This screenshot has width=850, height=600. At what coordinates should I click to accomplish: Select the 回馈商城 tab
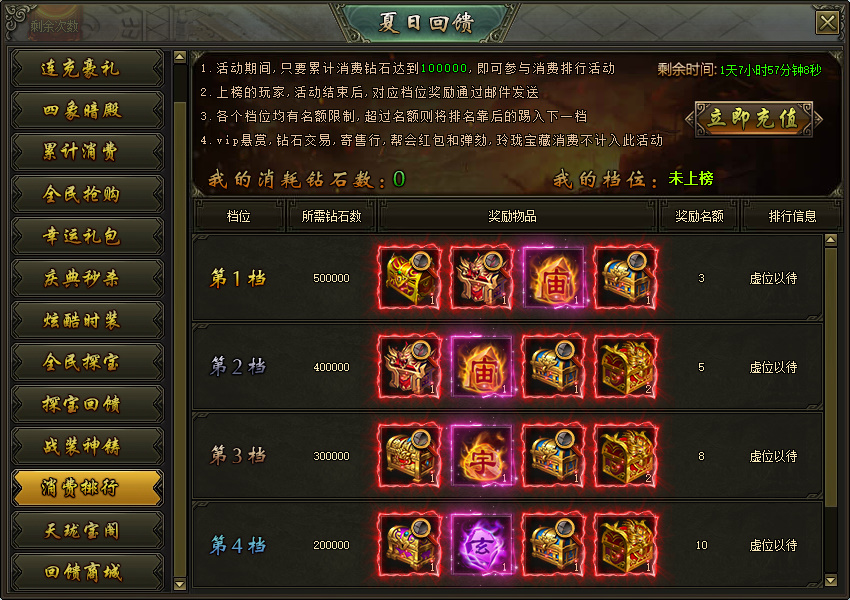point(87,572)
